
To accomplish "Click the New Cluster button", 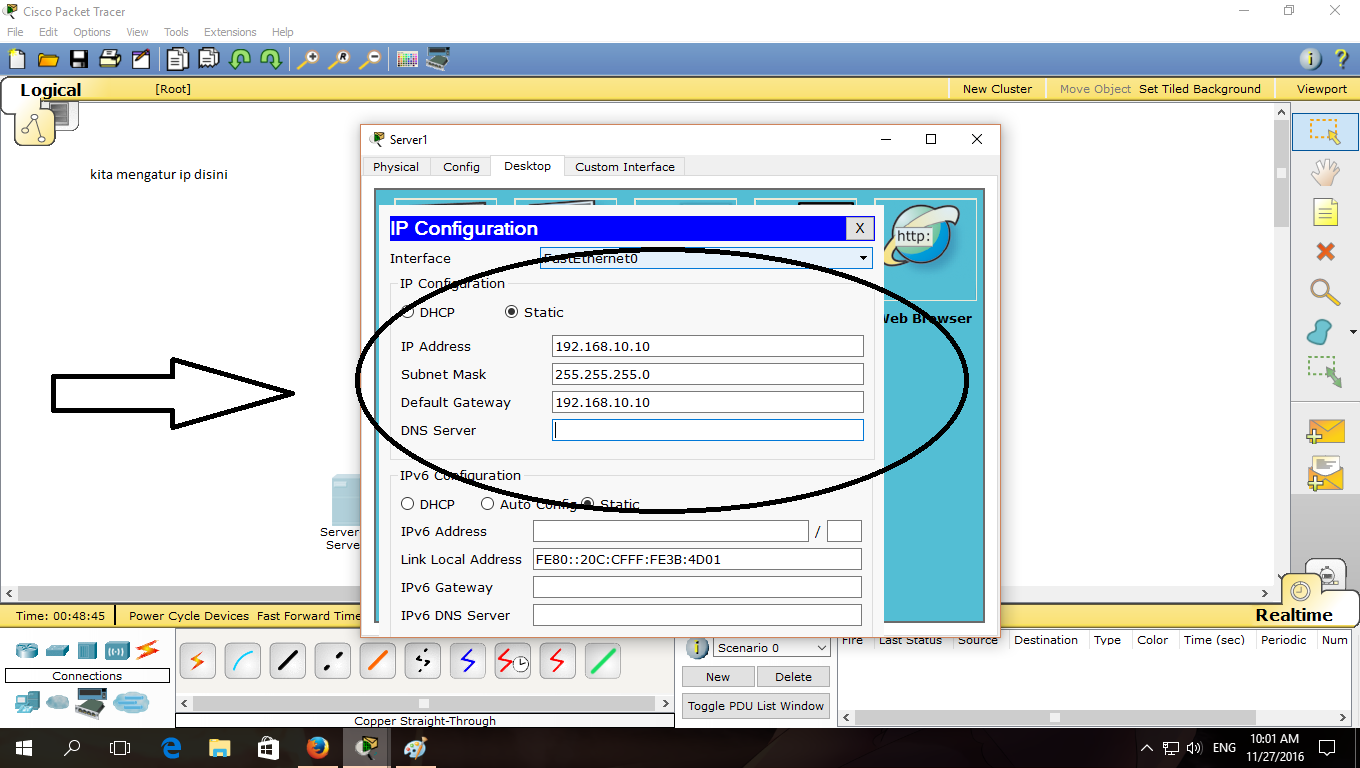I will coord(997,89).
